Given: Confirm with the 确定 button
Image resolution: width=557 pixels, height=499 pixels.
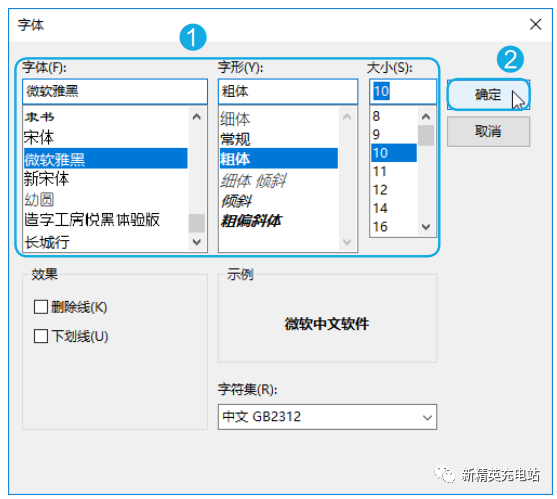Looking at the screenshot, I should click(x=488, y=94).
